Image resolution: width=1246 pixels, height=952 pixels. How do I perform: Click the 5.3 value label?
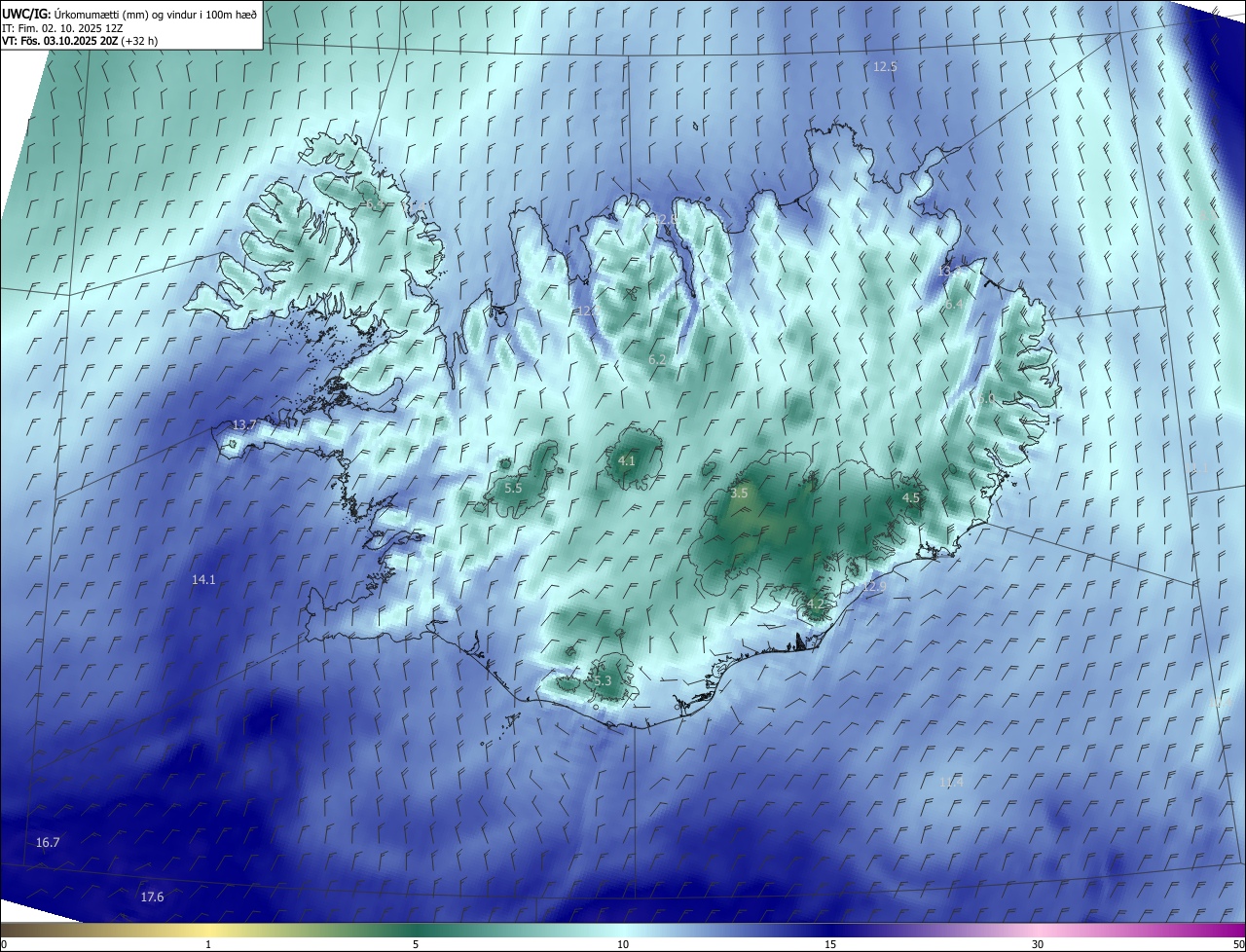click(603, 680)
